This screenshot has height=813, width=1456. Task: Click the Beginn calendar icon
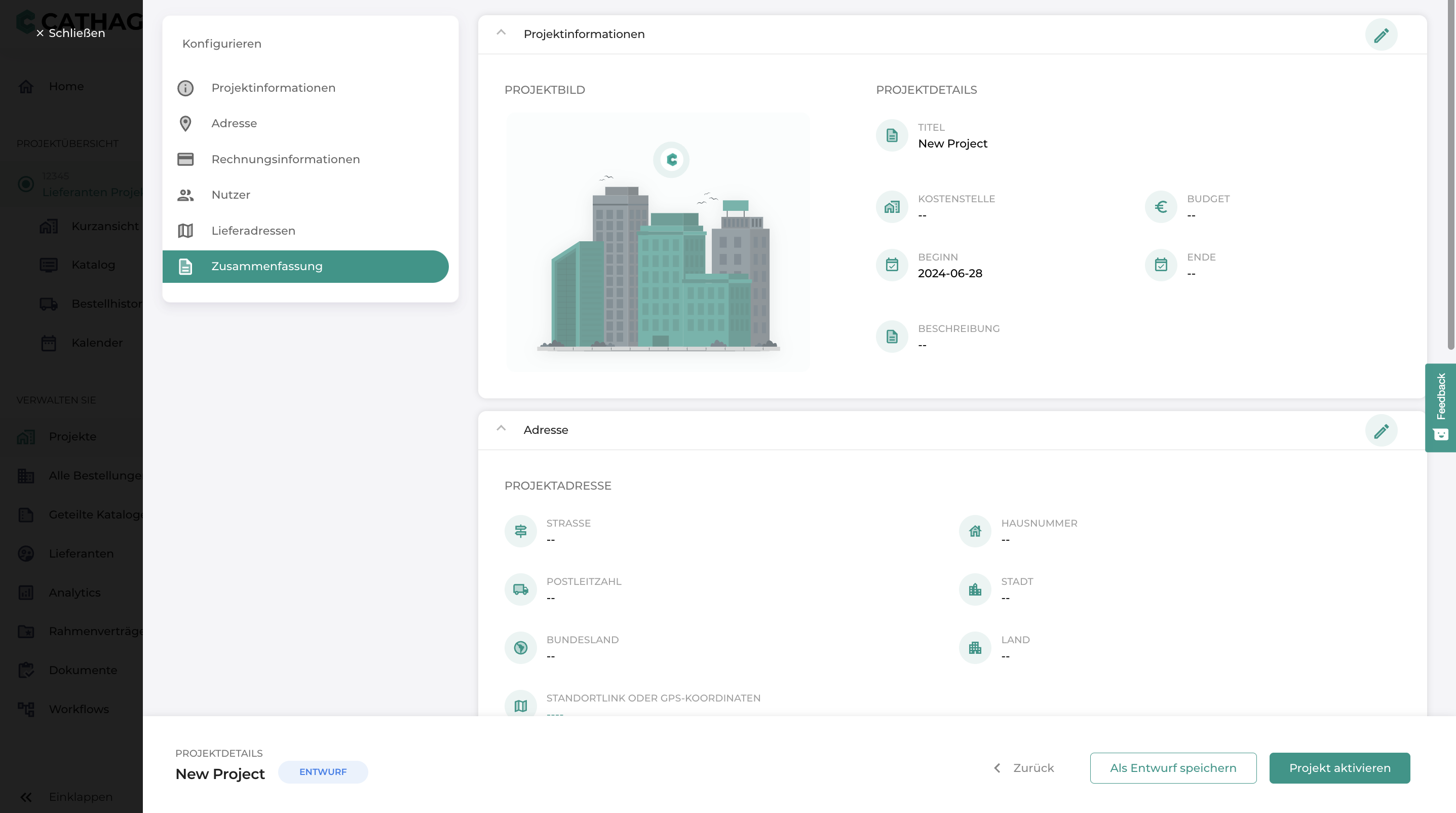(892, 265)
